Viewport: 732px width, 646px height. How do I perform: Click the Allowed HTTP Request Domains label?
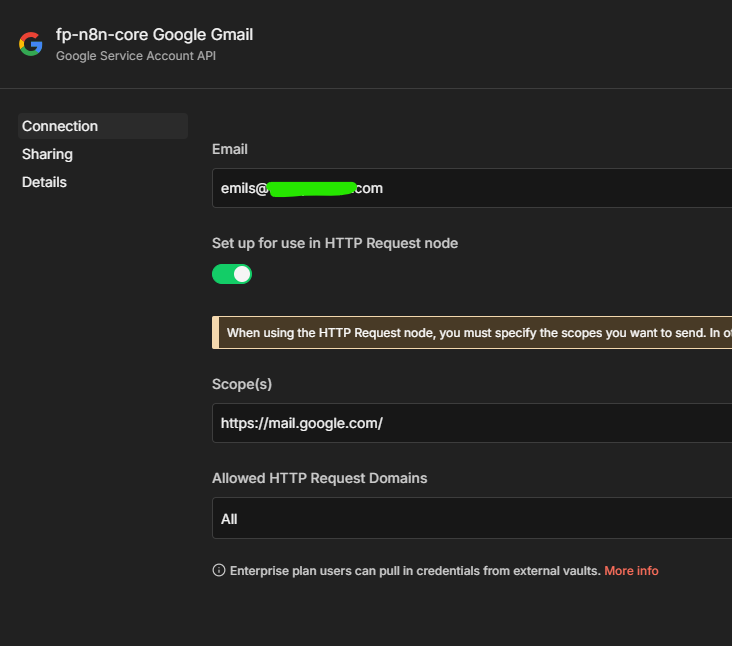319,478
